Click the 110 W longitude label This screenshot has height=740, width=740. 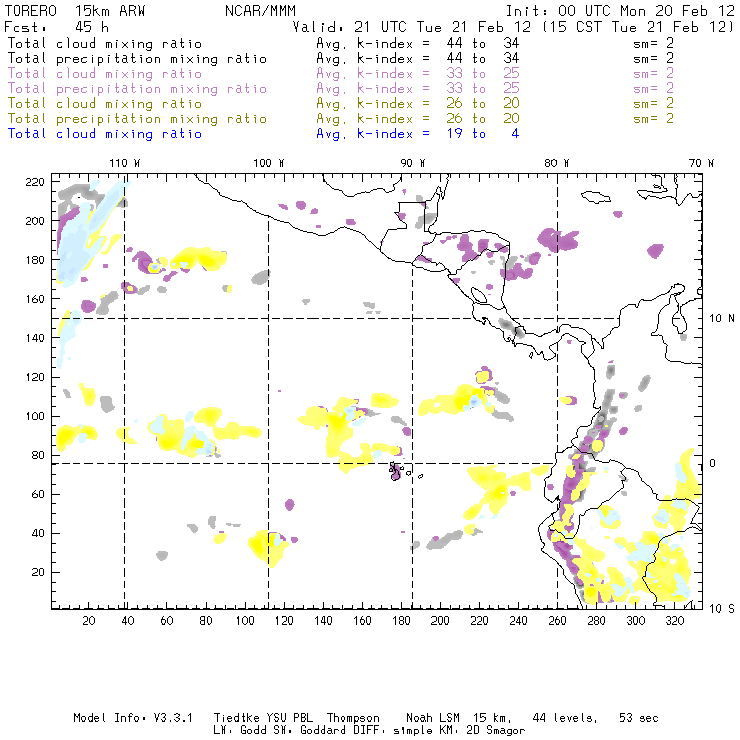click(124, 163)
